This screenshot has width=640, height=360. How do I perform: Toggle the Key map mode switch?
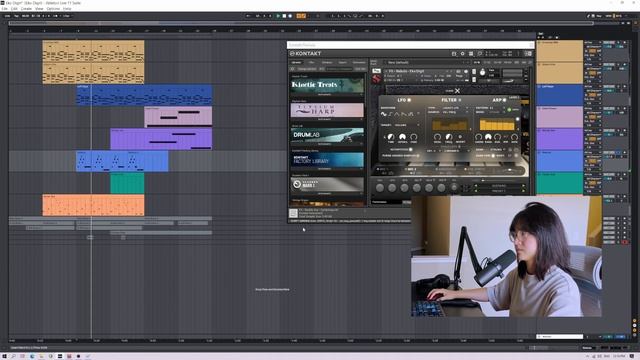599,16
